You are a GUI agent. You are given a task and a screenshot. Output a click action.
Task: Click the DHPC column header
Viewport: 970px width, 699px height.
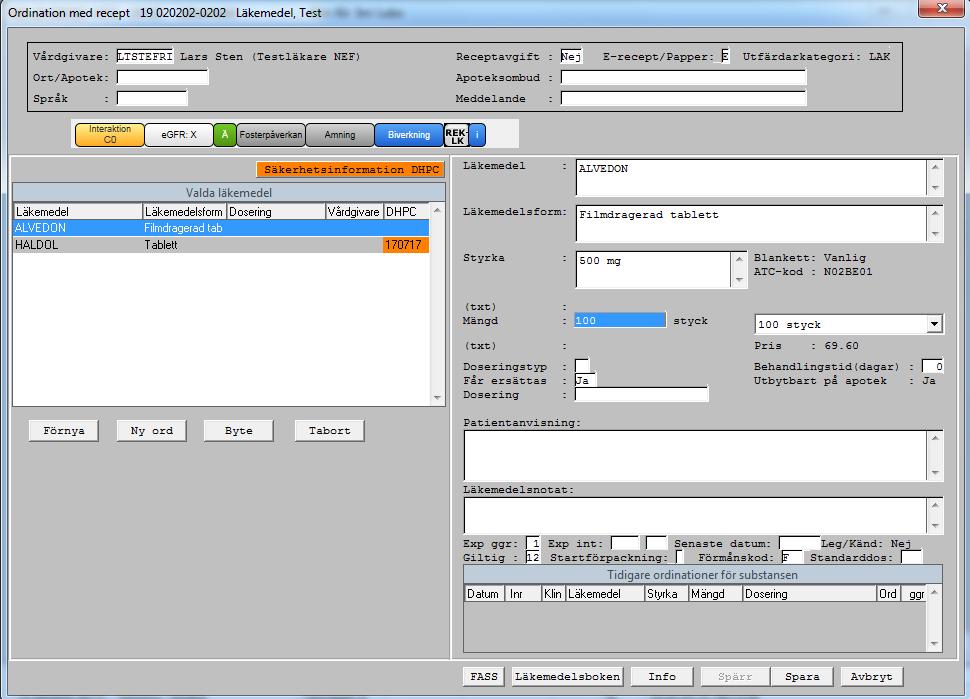(406, 212)
